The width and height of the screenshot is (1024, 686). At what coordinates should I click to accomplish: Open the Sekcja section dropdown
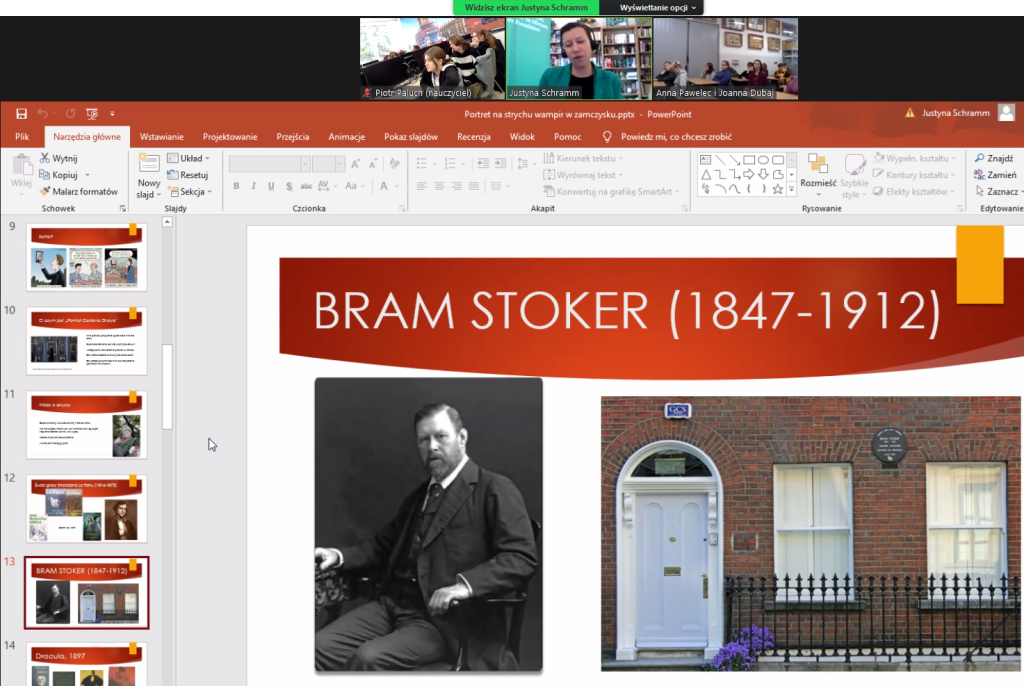tap(188, 192)
